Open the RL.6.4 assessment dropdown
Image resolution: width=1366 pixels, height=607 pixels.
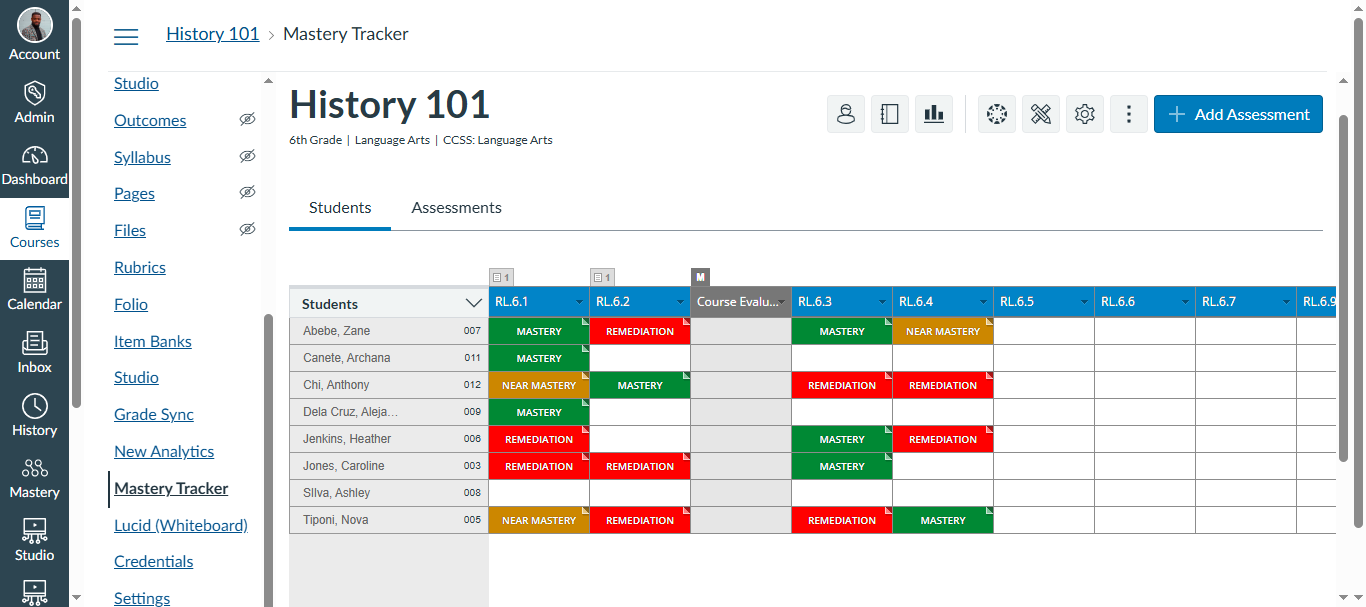click(983, 301)
